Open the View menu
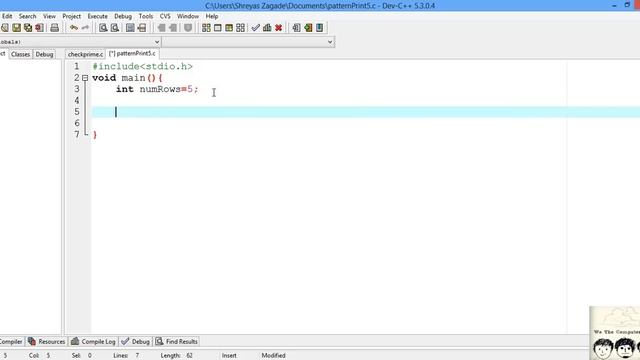The height and width of the screenshot is (360, 640). (49, 16)
